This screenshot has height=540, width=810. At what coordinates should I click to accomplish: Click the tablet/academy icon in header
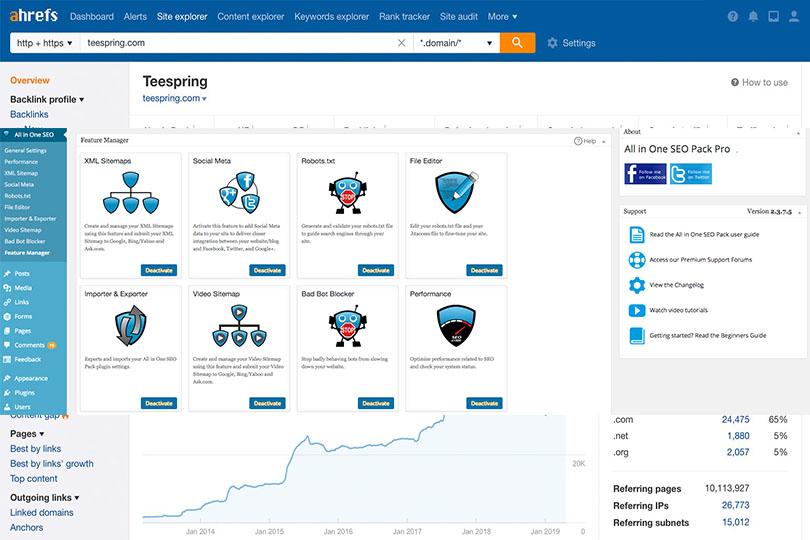(x=773, y=17)
